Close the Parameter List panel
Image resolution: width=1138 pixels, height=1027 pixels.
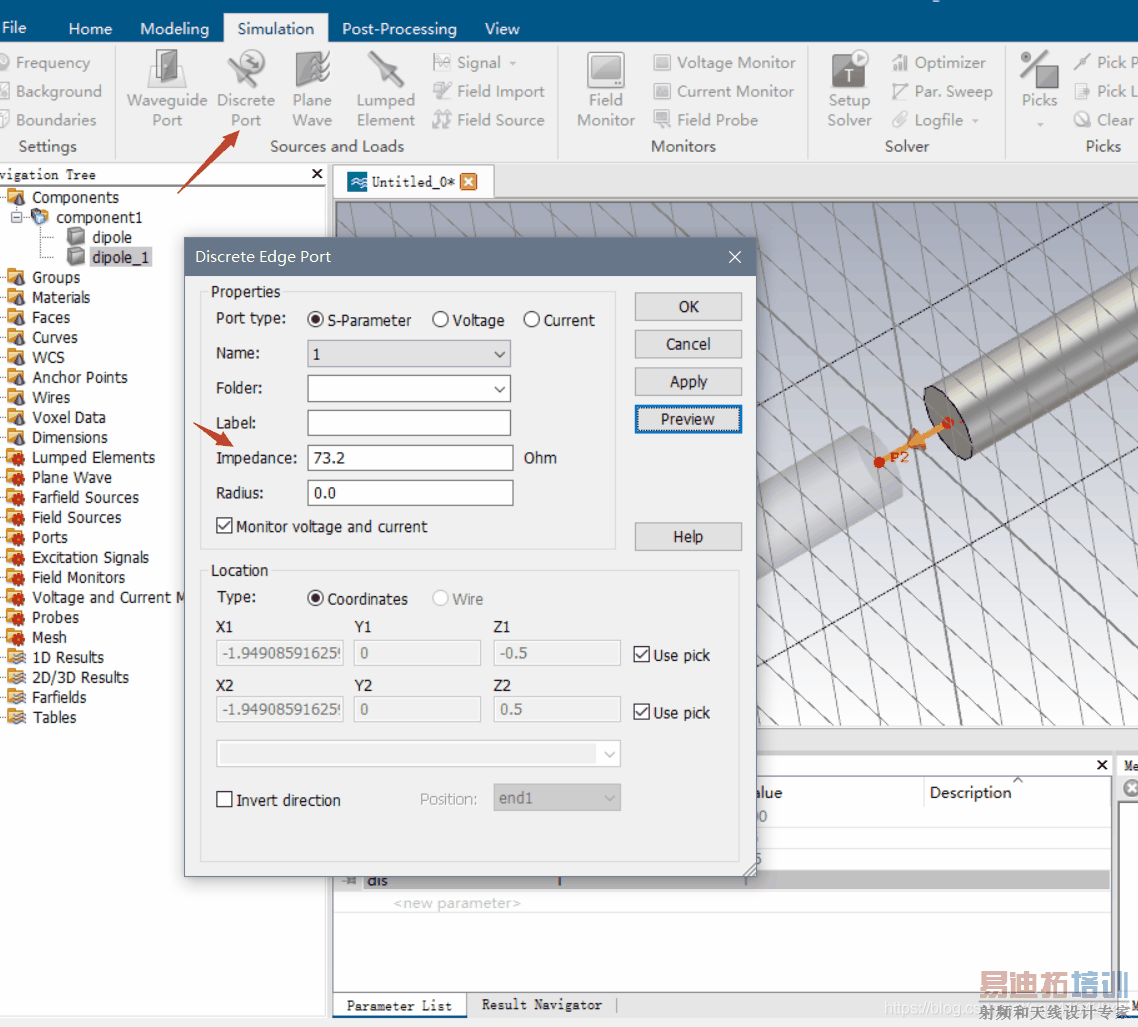click(1102, 765)
